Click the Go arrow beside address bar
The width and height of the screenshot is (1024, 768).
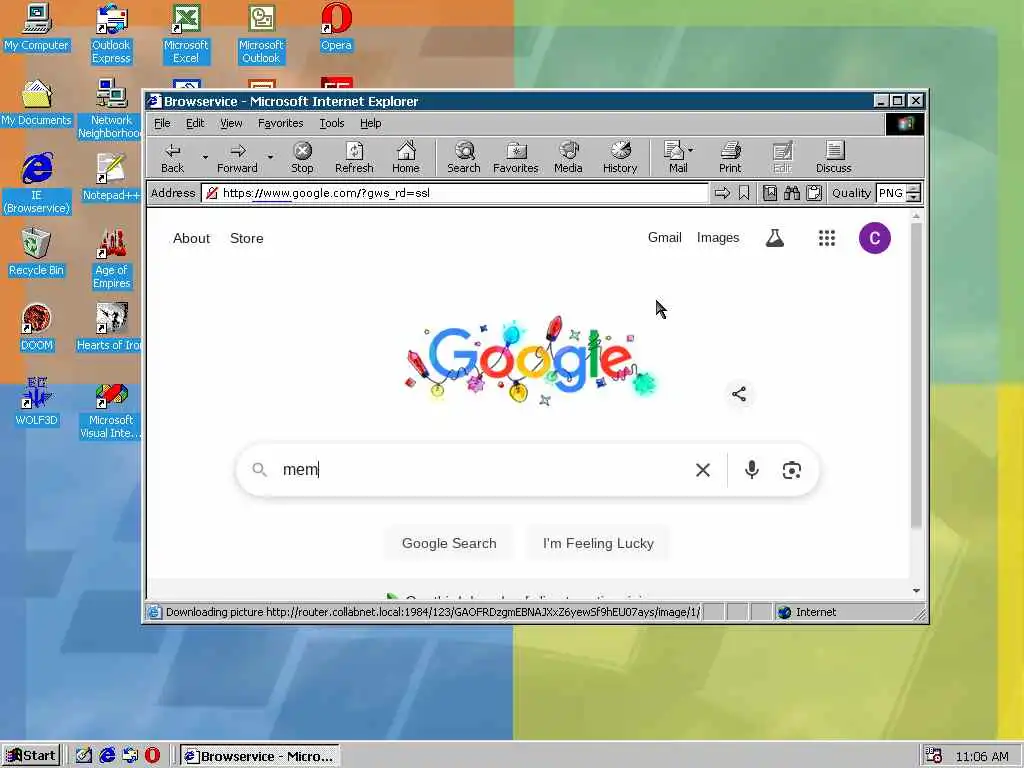coord(722,193)
